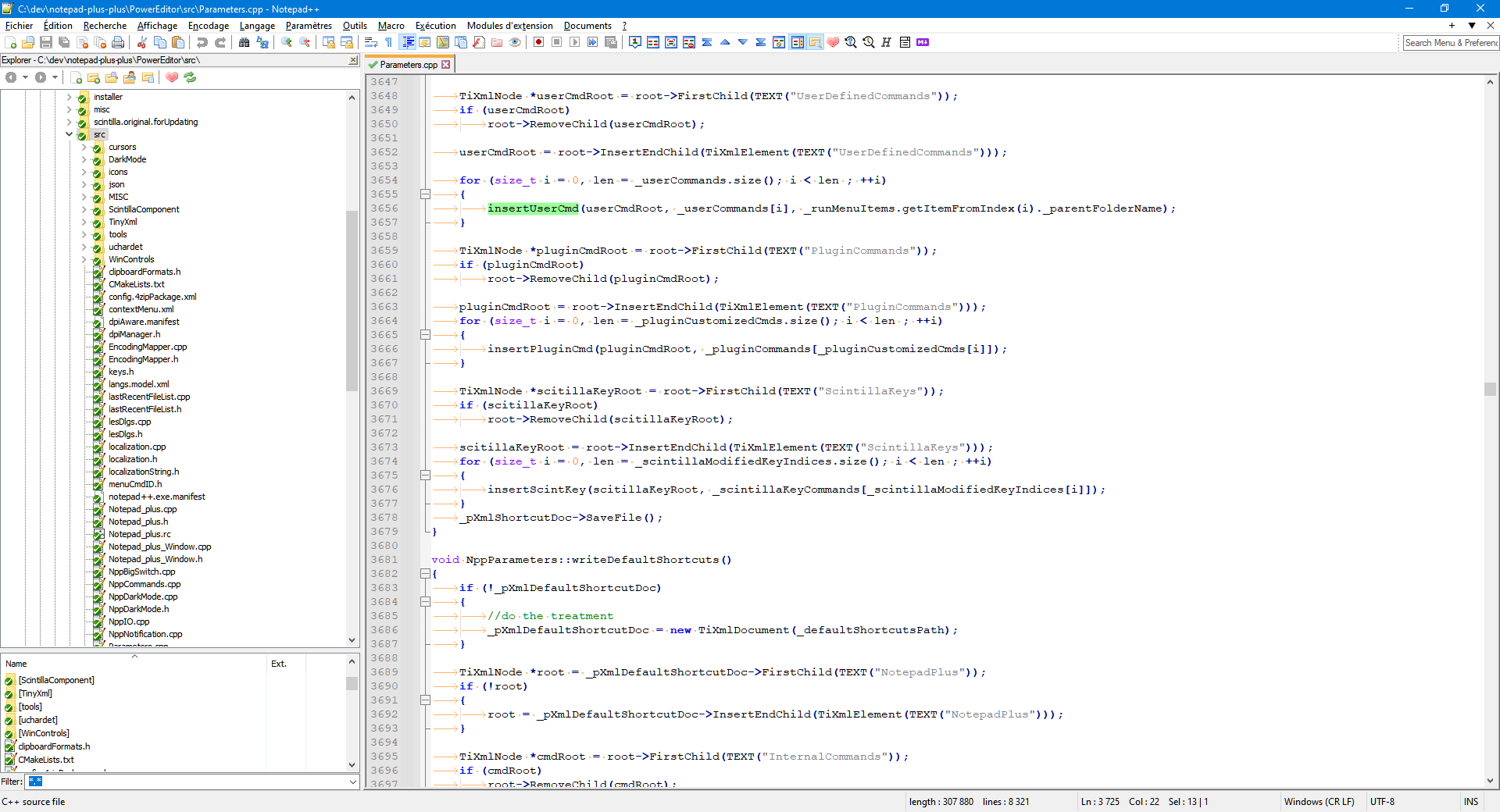Open the back-history dropdown arrow in Explorer

pos(25,77)
